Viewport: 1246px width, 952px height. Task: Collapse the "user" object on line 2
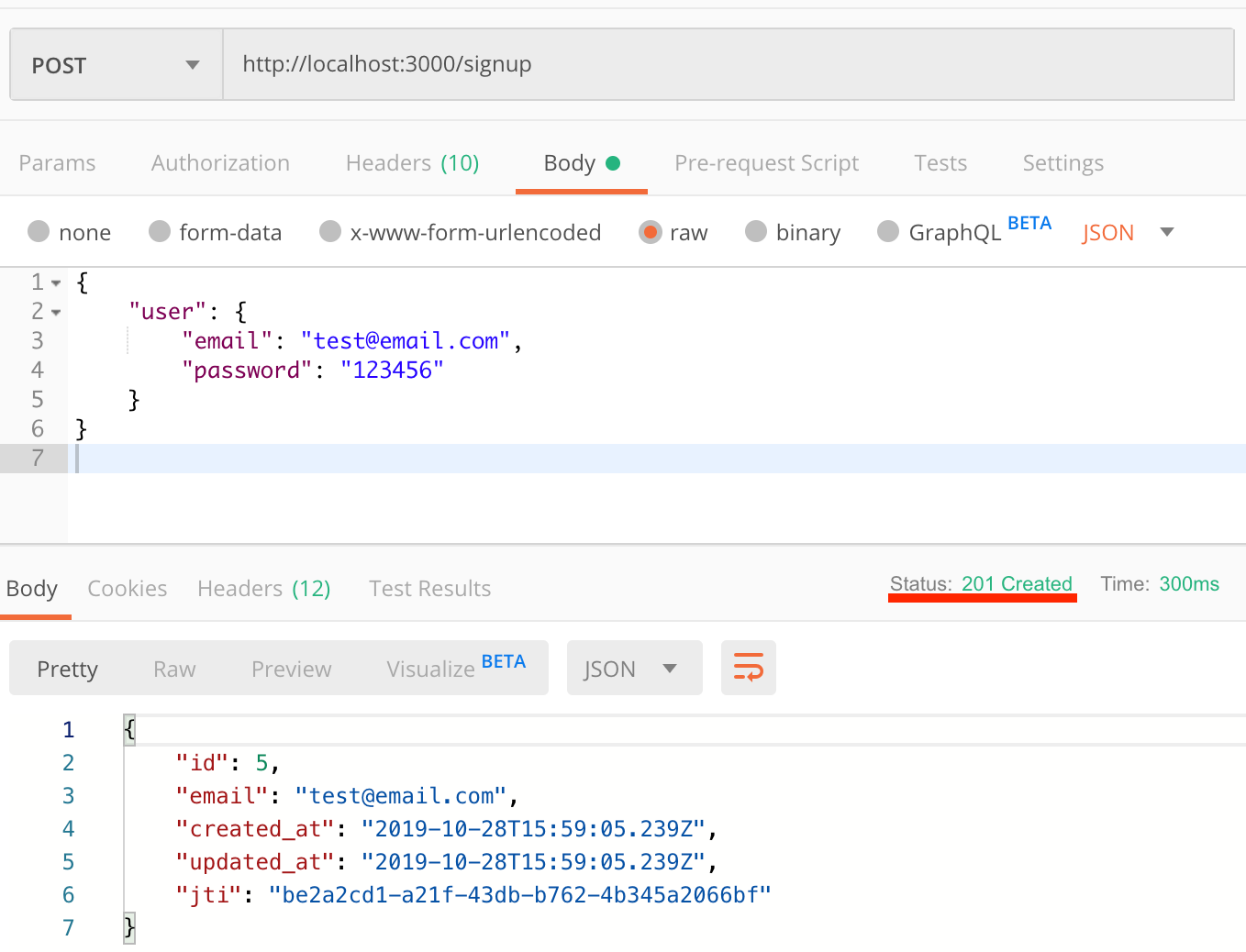pyautogui.click(x=57, y=311)
